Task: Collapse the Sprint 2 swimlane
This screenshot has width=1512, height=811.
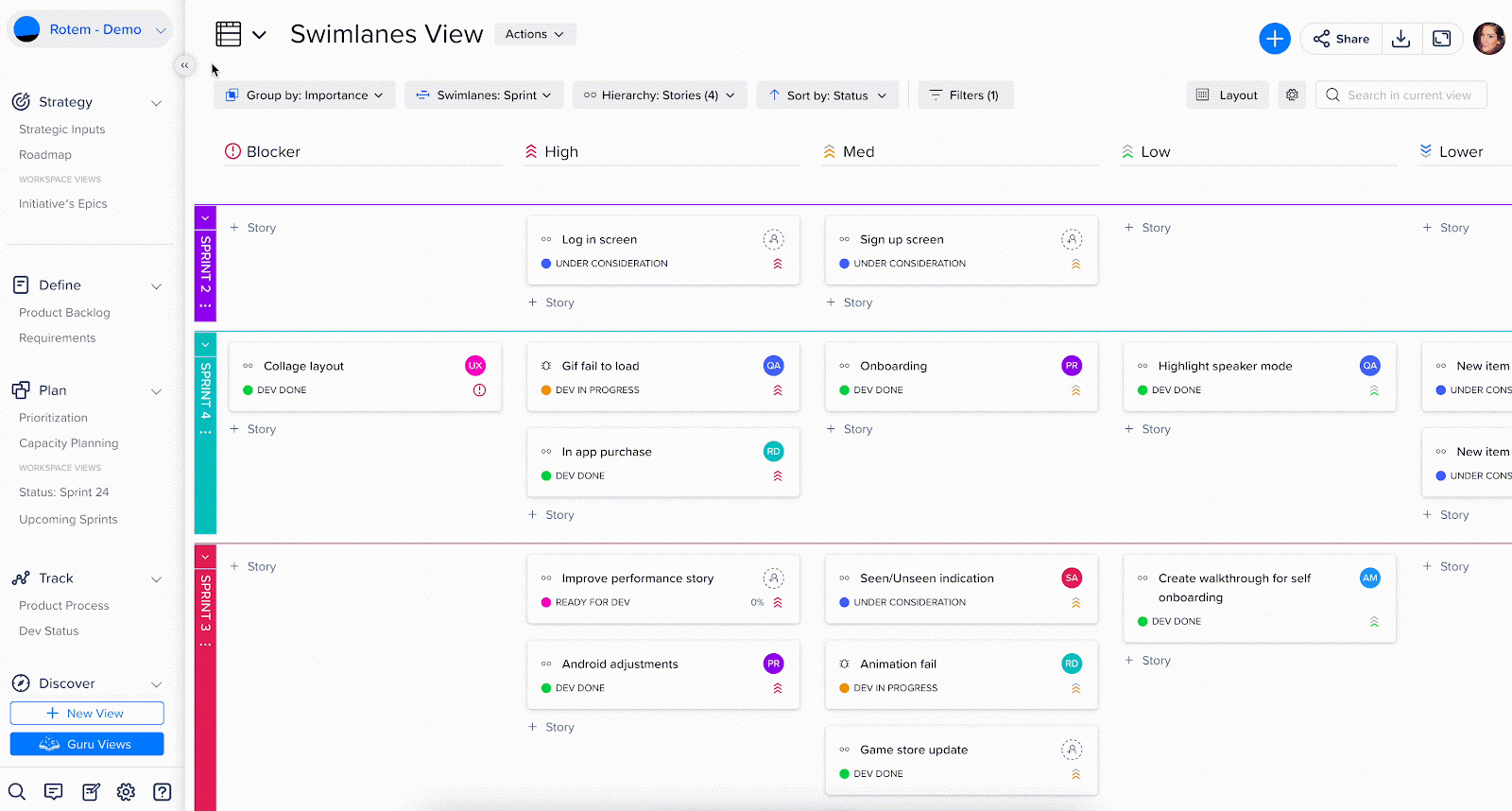Action: (205, 218)
